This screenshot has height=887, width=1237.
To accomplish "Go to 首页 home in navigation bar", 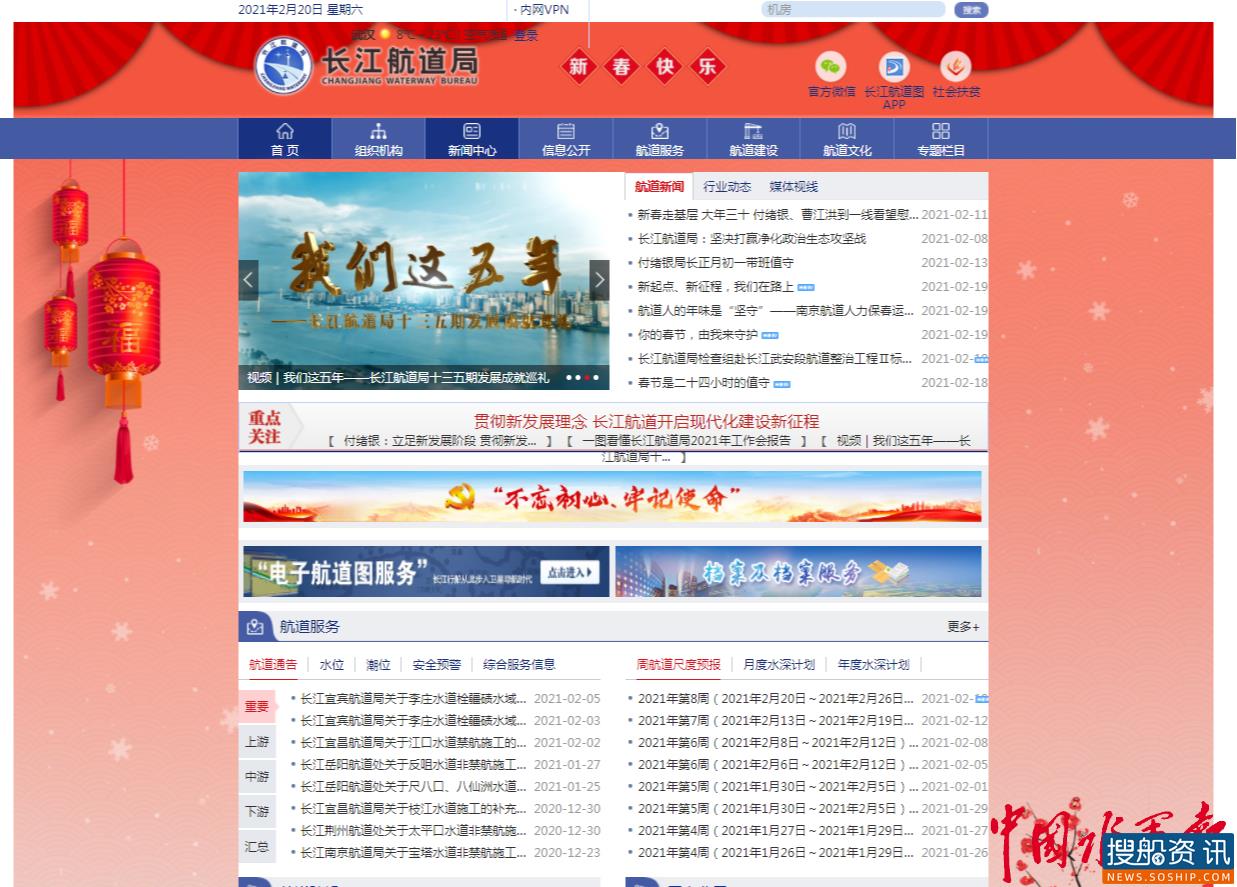I will [x=285, y=139].
